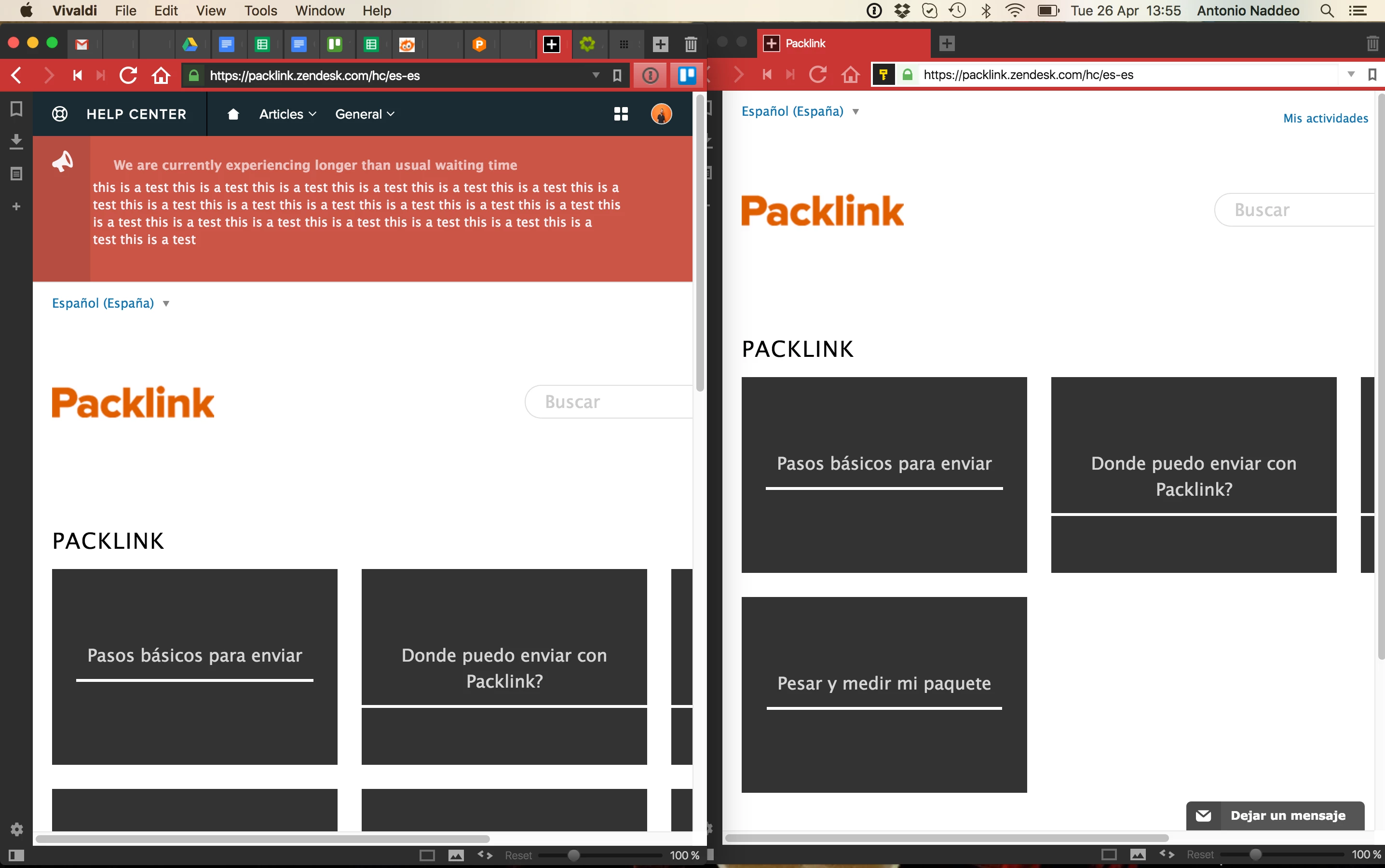The image size is (1385, 868).
Task: Toggle the side panel visibility
Action: pyautogui.click(x=16, y=855)
